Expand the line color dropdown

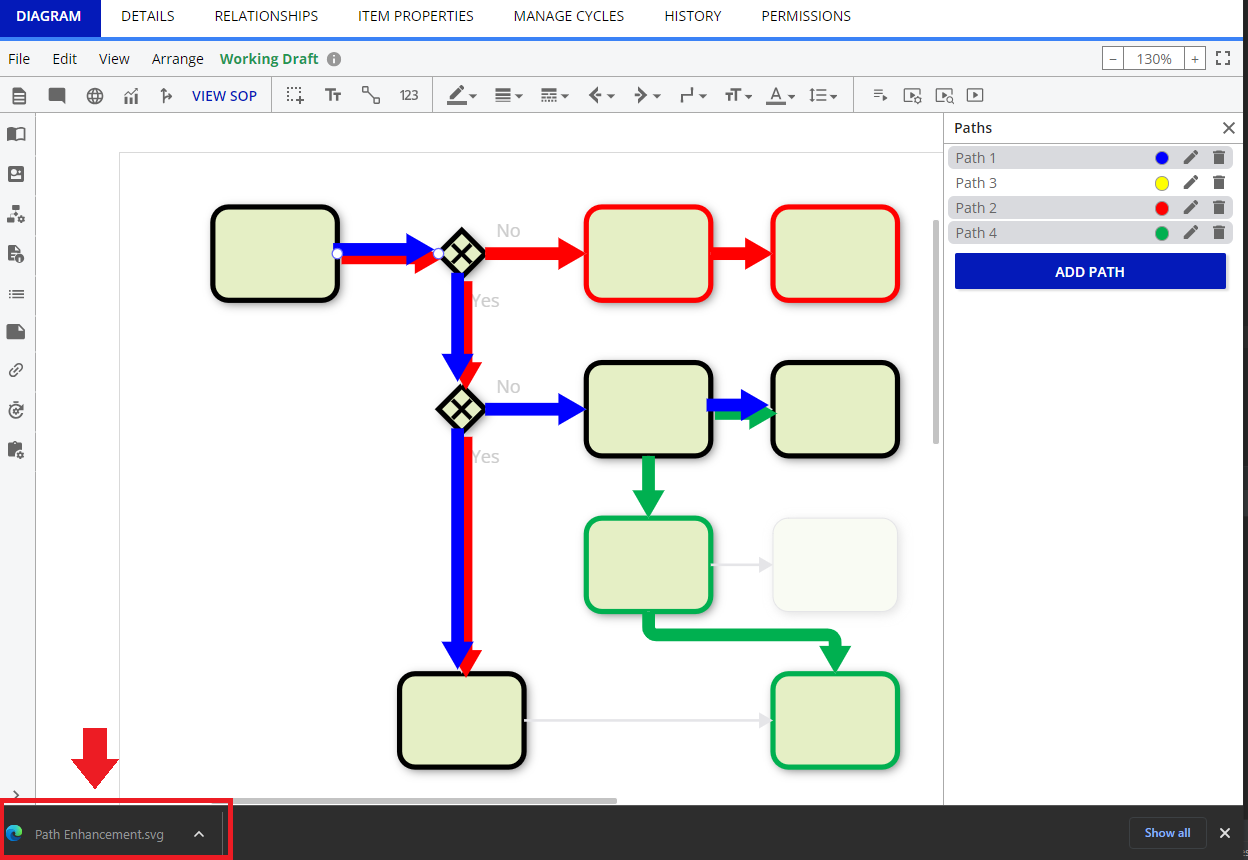(462, 96)
